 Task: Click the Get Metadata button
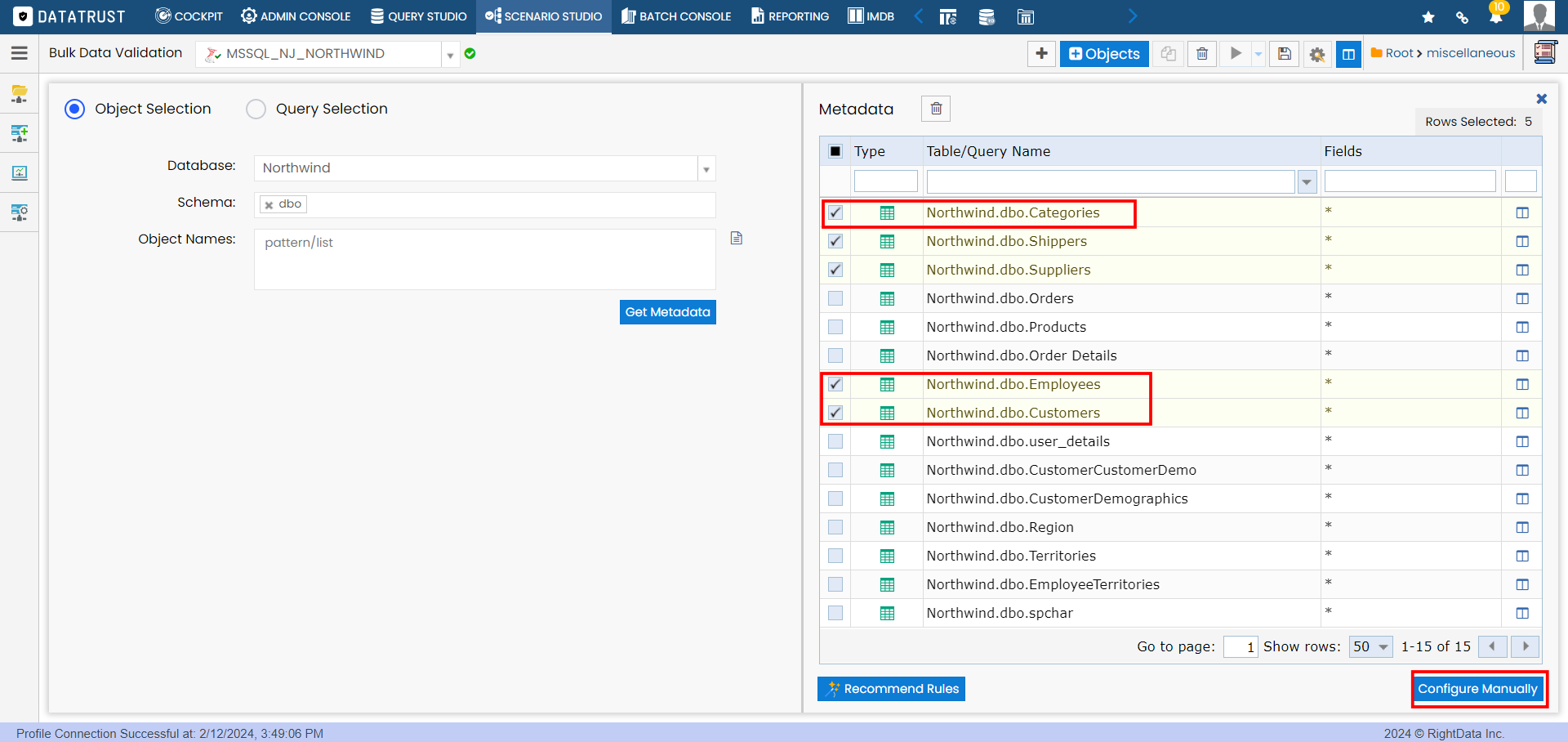pos(667,312)
